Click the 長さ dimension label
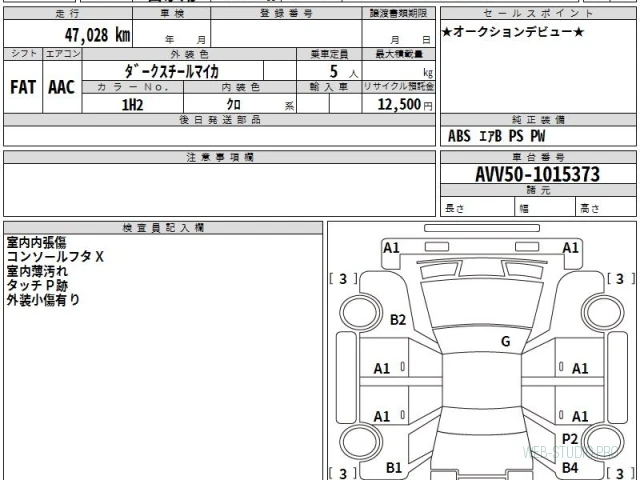640x480 pixels. point(455,209)
